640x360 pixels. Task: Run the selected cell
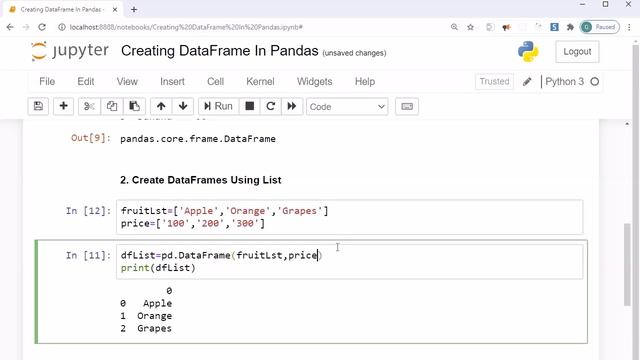[218, 107]
